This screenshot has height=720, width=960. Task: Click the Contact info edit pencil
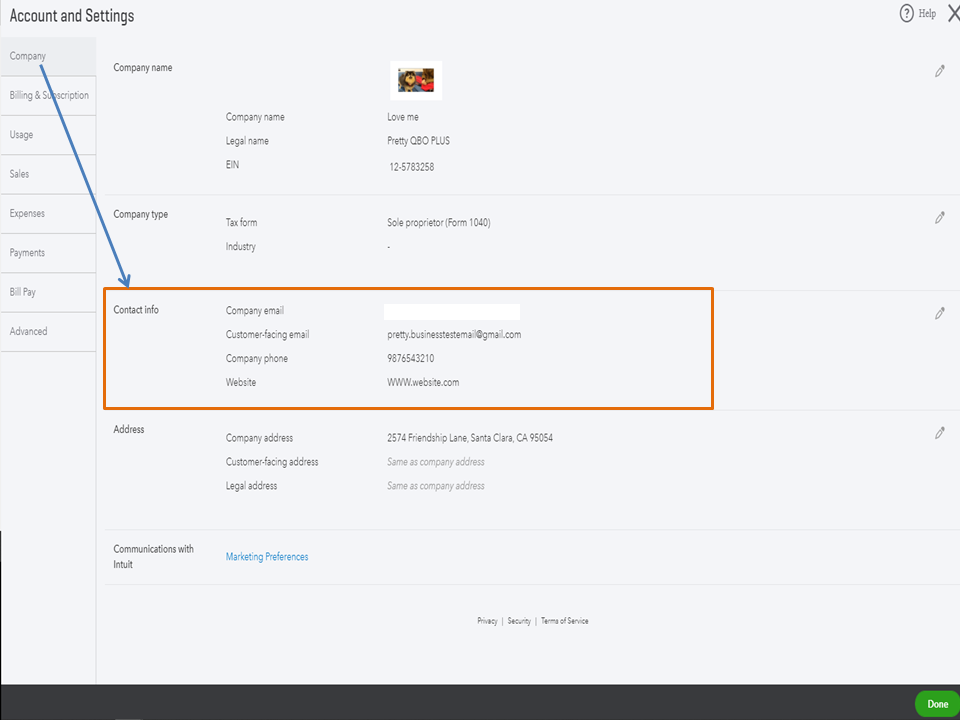pyautogui.click(x=940, y=313)
